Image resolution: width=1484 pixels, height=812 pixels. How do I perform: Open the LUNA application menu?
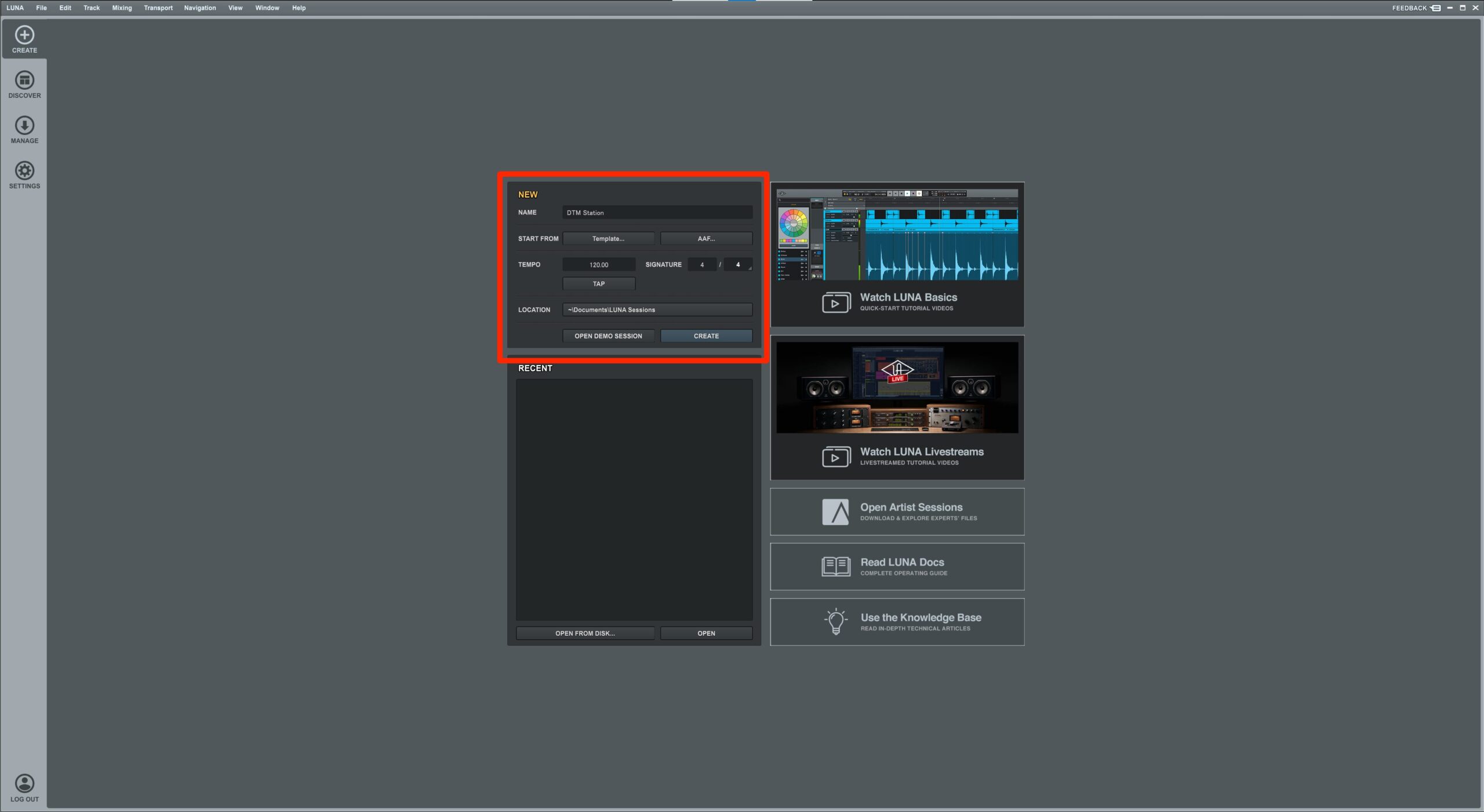15,8
